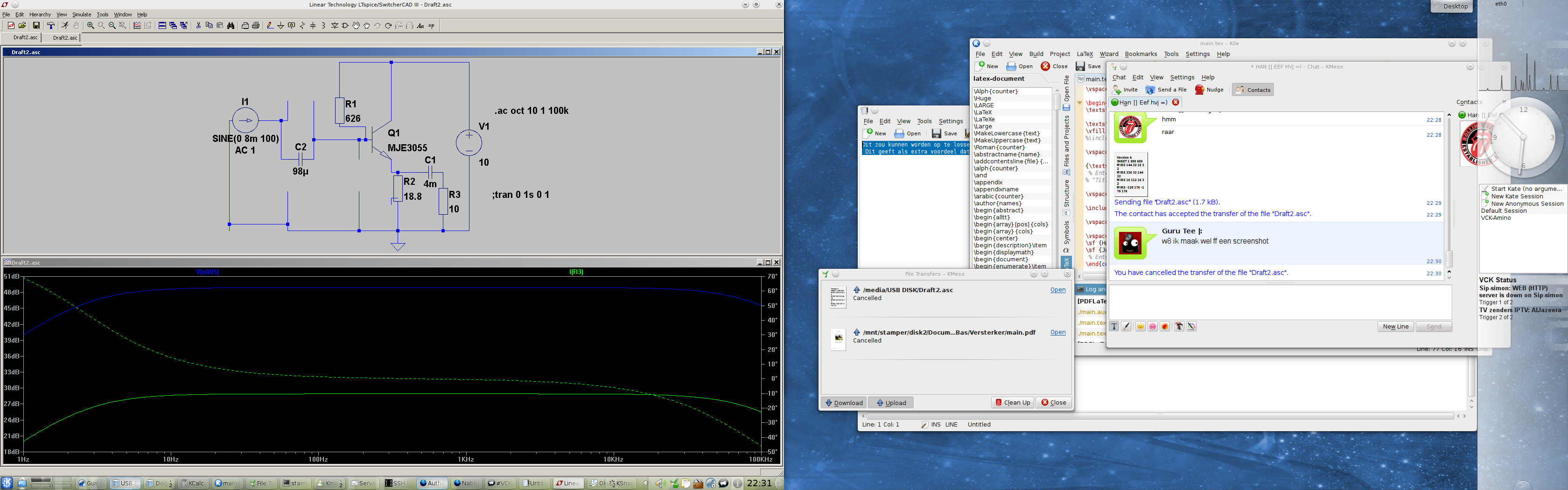1568x490 pixels.
Task: Open the transferred main.pdf link
Action: tap(1058, 332)
